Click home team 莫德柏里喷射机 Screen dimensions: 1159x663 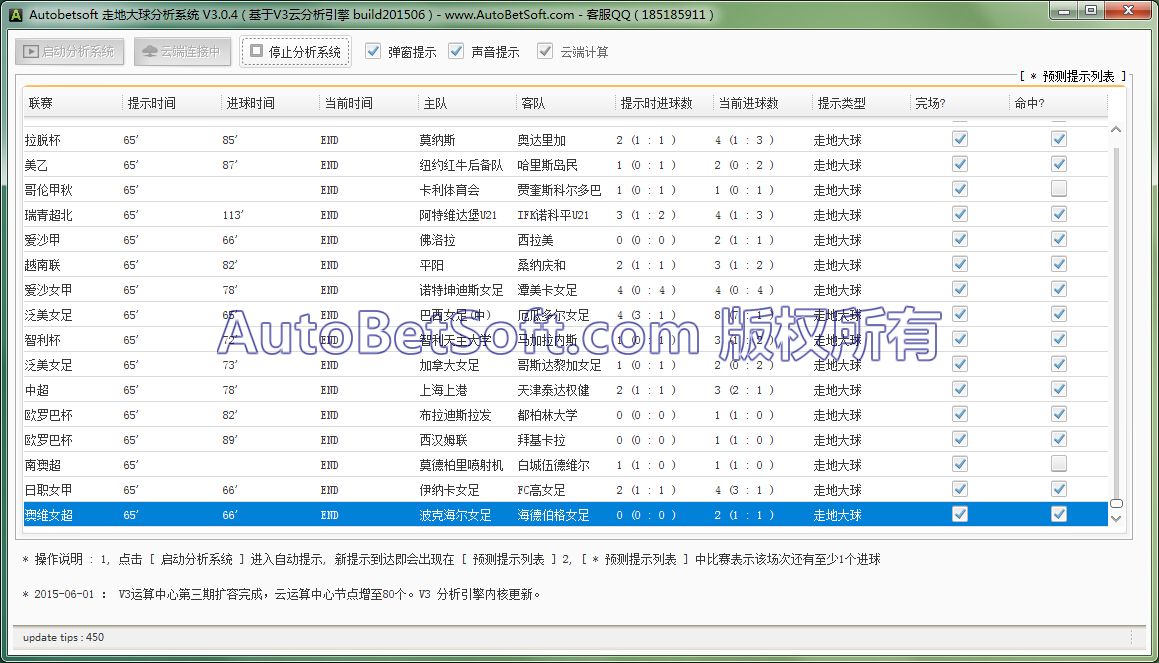coord(461,465)
